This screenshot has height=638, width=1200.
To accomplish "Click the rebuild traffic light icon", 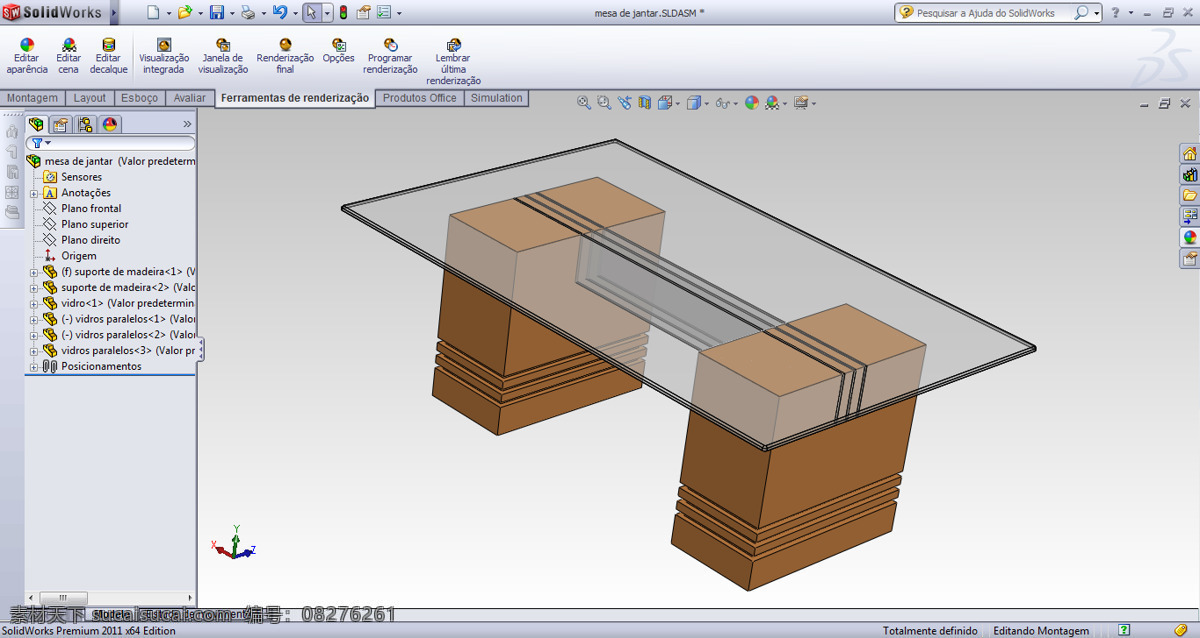I will pyautogui.click(x=343, y=13).
